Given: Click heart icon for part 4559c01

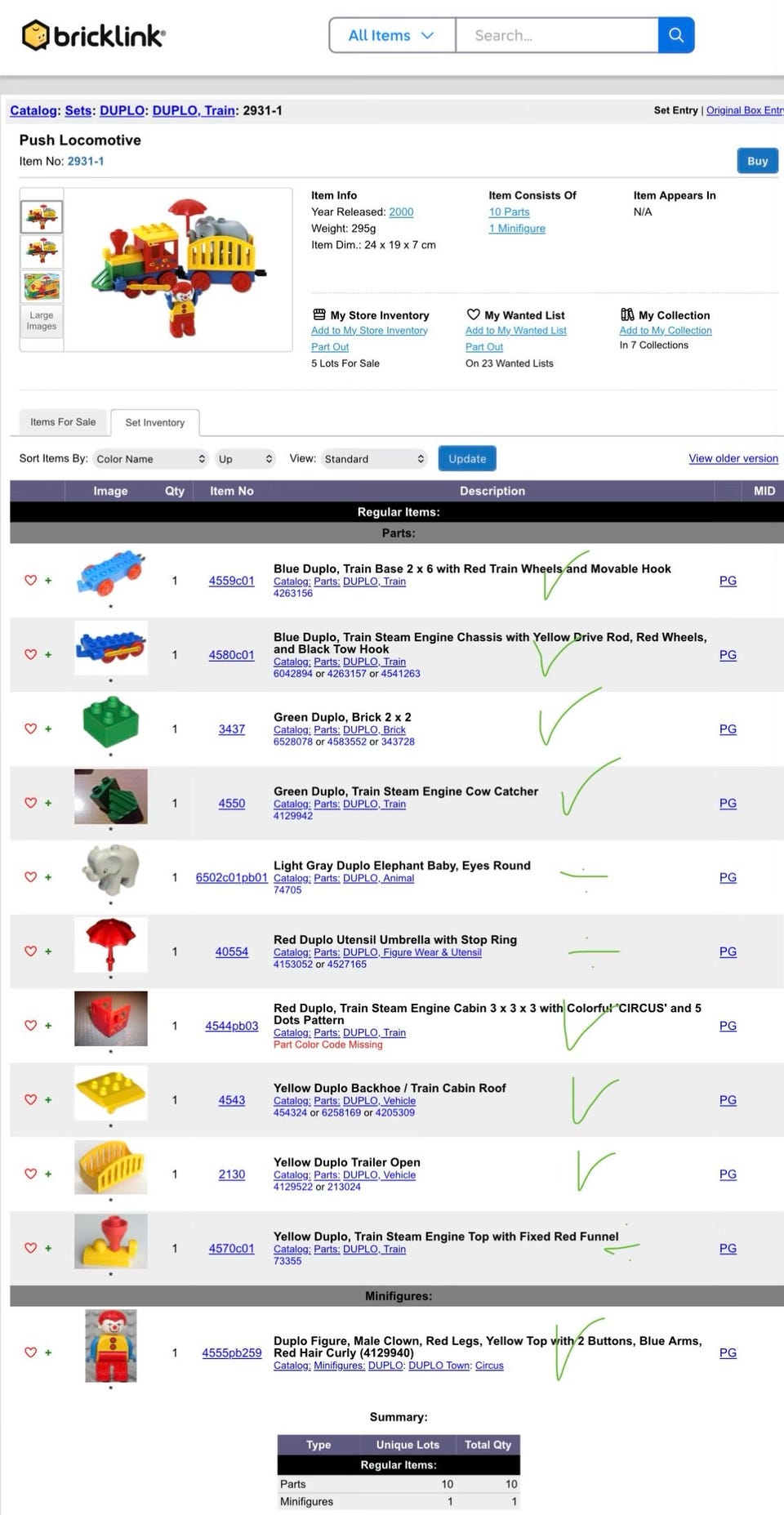Looking at the screenshot, I should point(30,580).
